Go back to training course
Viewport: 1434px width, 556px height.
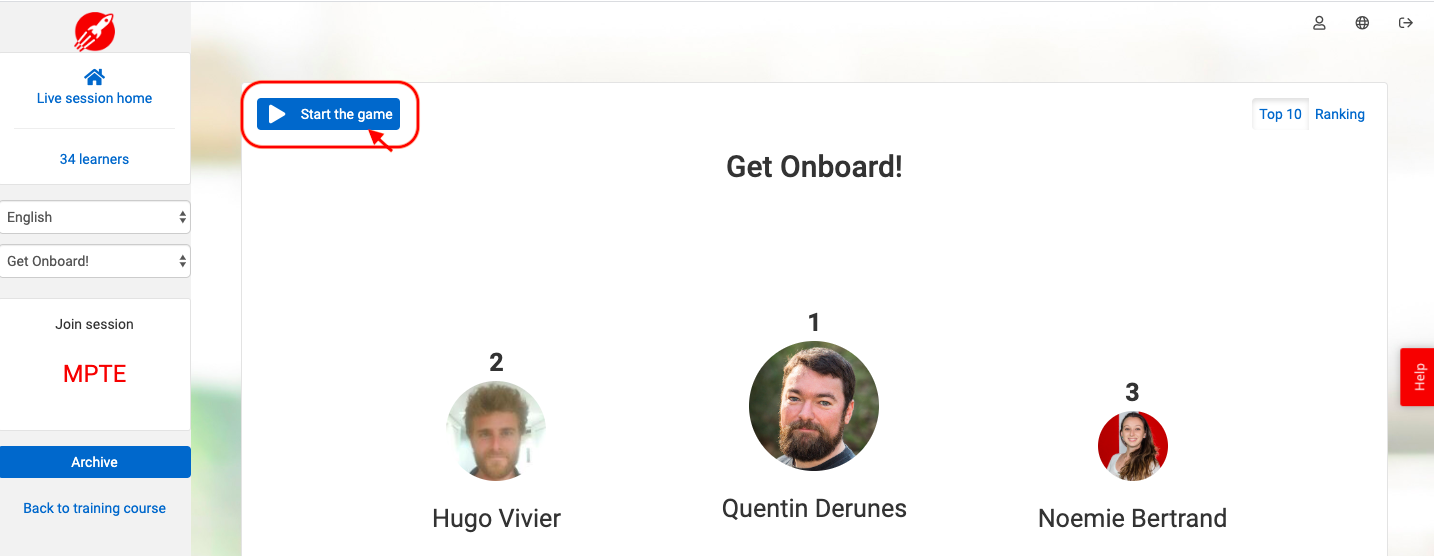click(94, 508)
